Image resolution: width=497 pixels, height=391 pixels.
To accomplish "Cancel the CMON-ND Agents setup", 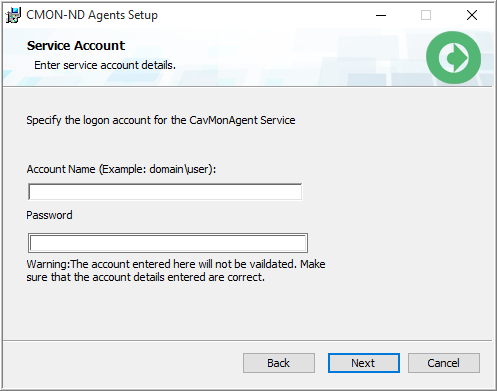I will 444,363.
